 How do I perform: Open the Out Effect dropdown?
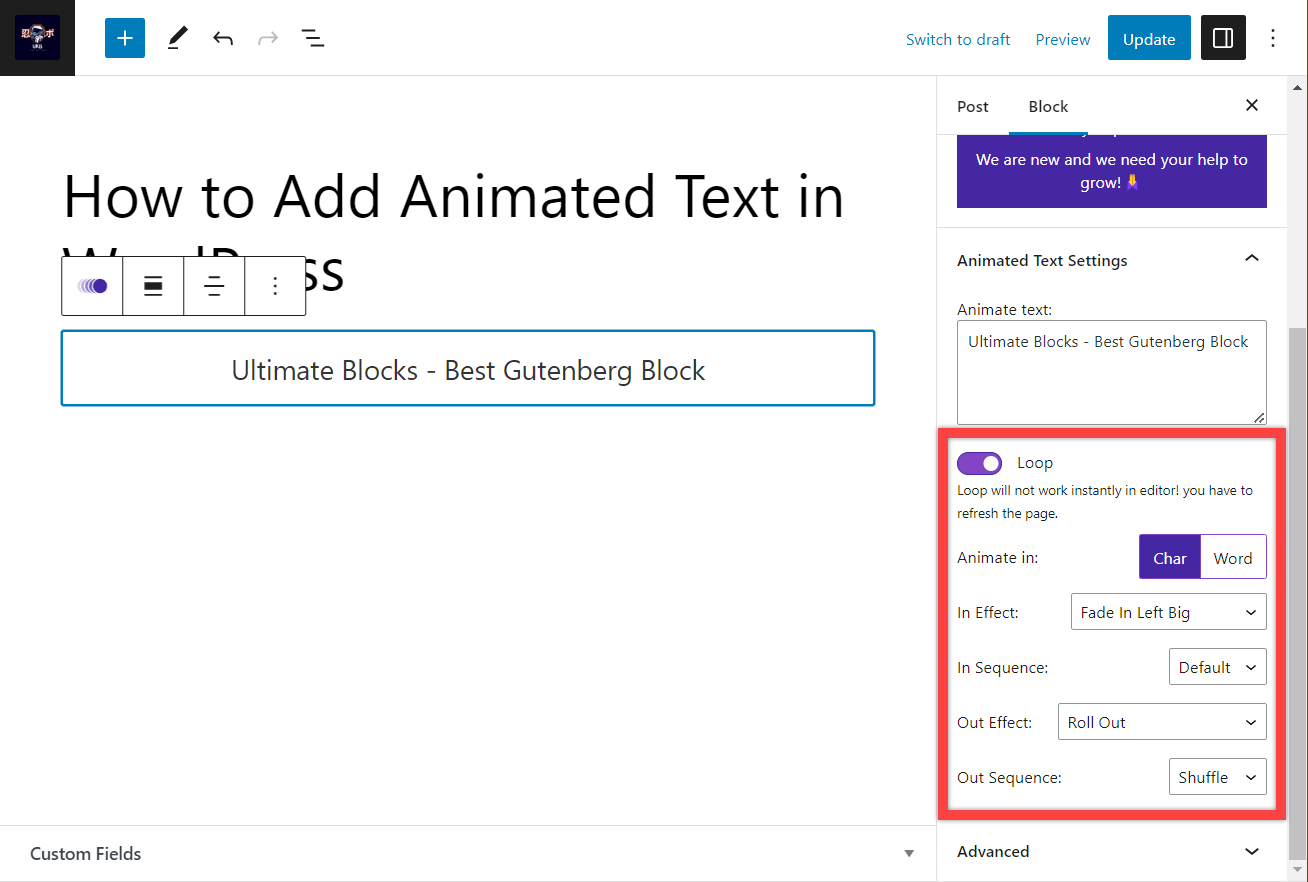(x=1162, y=722)
